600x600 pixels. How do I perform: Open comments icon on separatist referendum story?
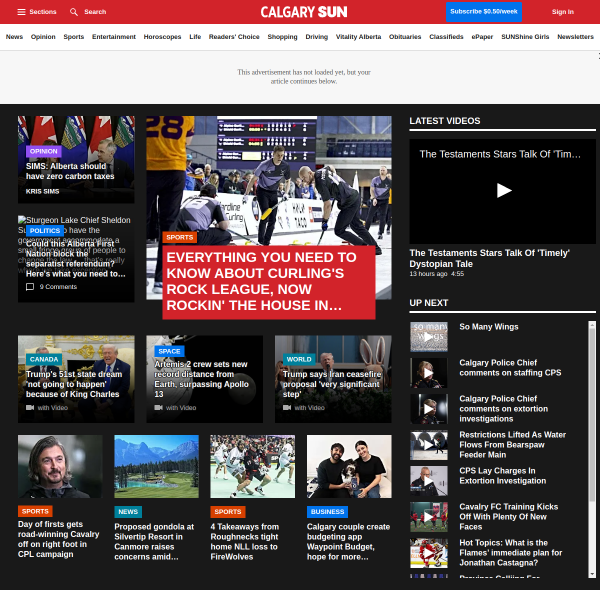30,287
